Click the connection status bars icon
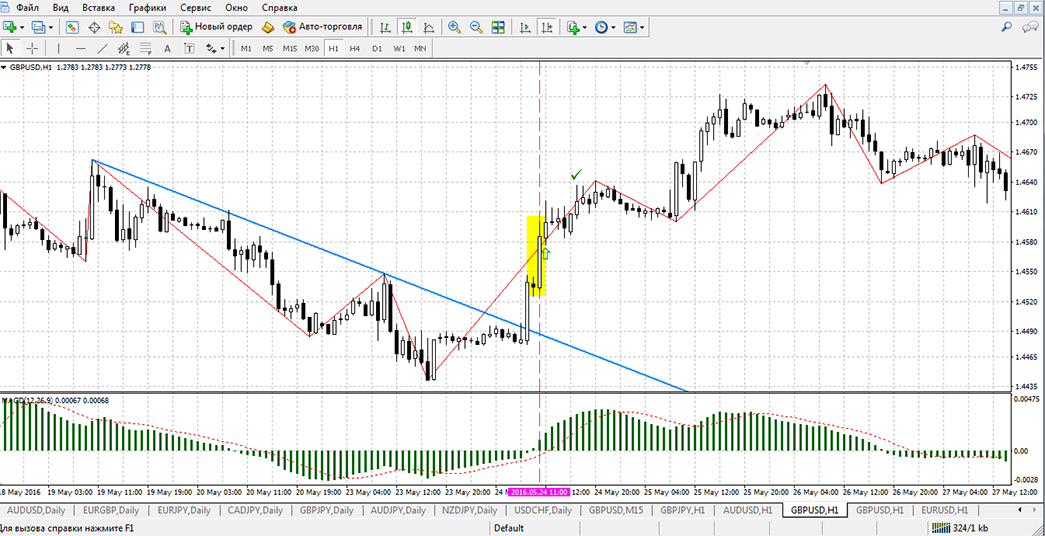This screenshot has height=536, width=1045. (x=942, y=529)
